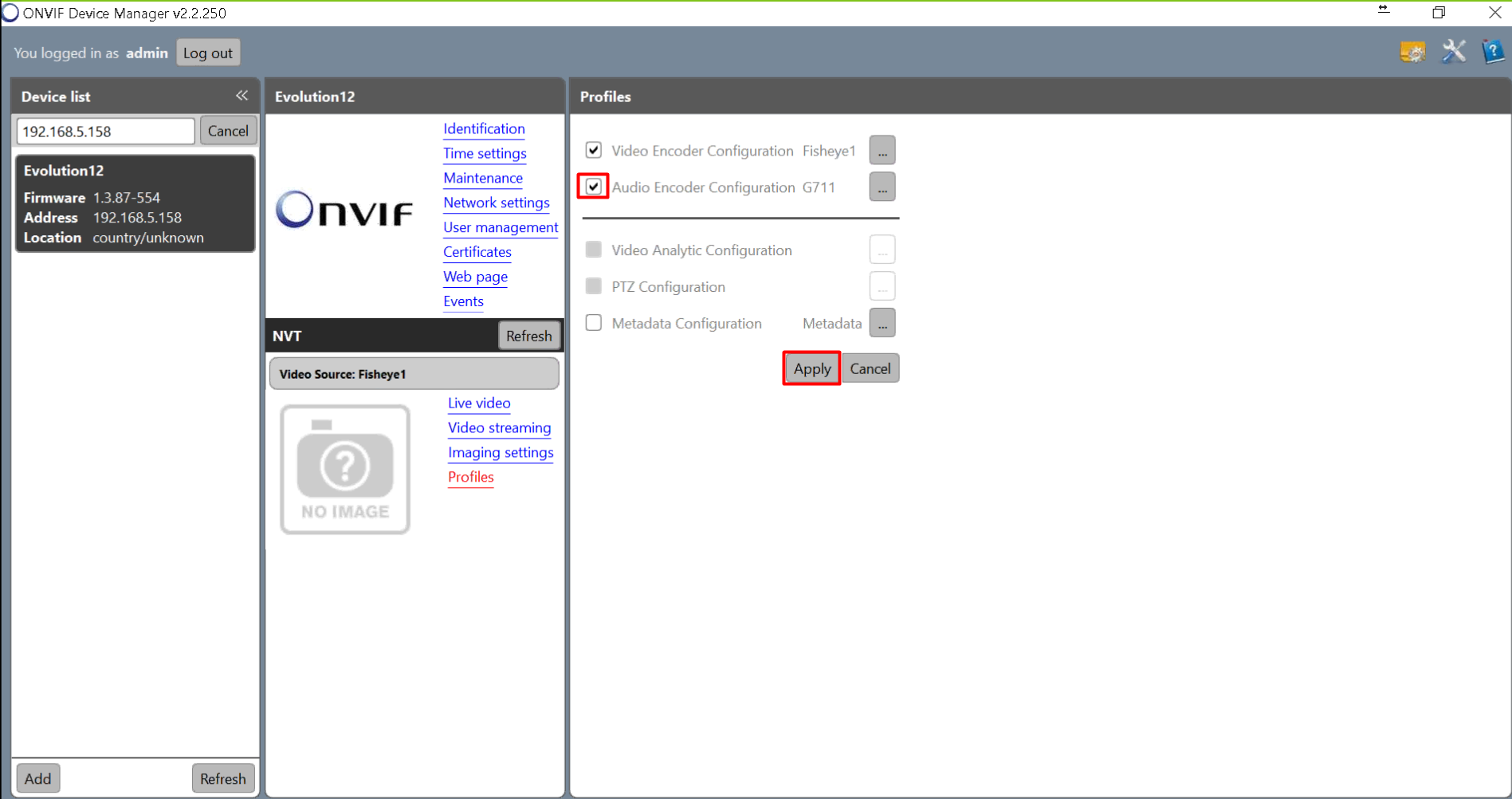Refresh the NVT section

tap(528, 336)
